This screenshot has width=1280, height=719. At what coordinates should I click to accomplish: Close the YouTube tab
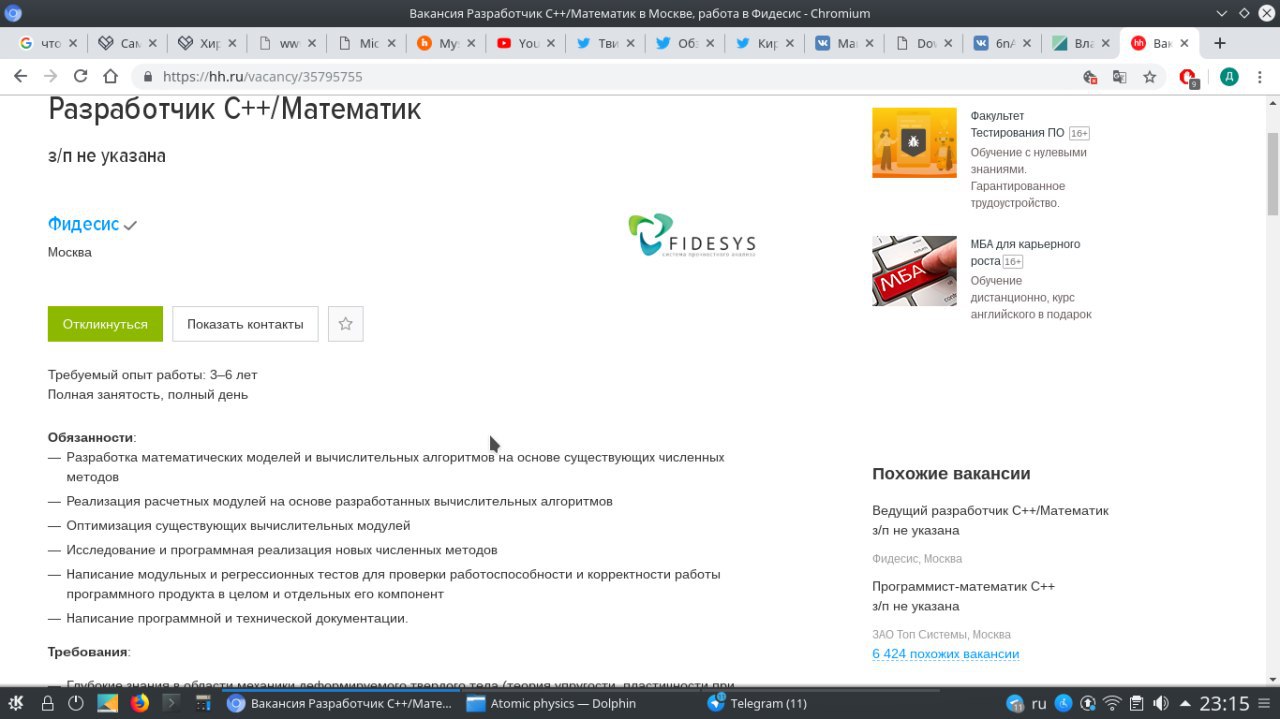click(x=552, y=43)
